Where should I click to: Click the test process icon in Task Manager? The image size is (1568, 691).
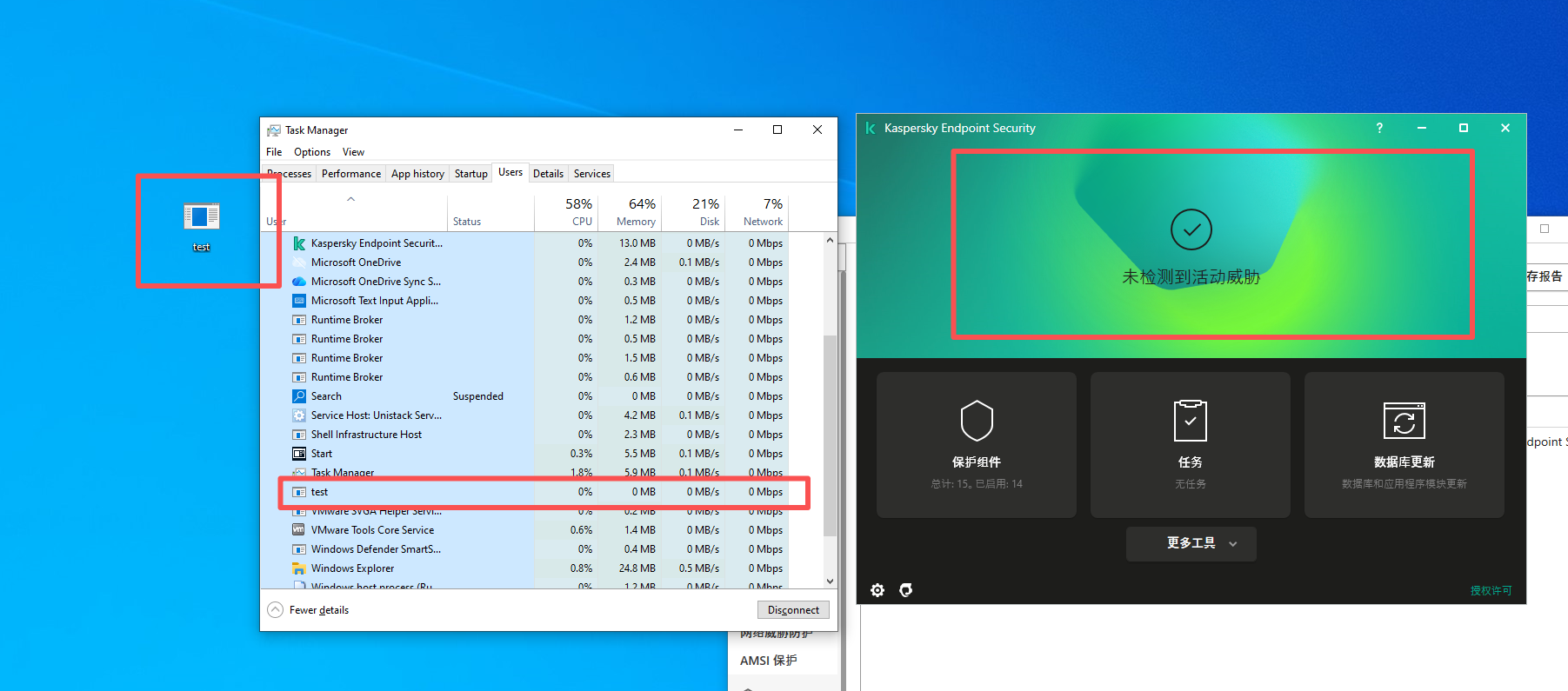299,492
